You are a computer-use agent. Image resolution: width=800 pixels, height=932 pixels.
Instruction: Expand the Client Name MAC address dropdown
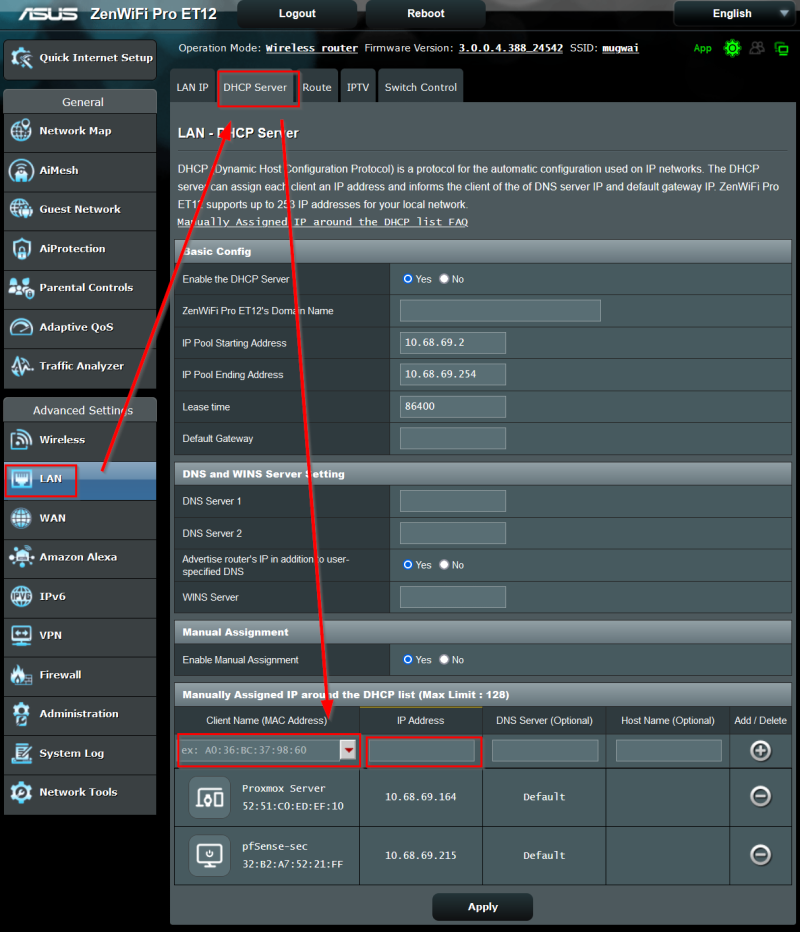pyautogui.click(x=348, y=750)
